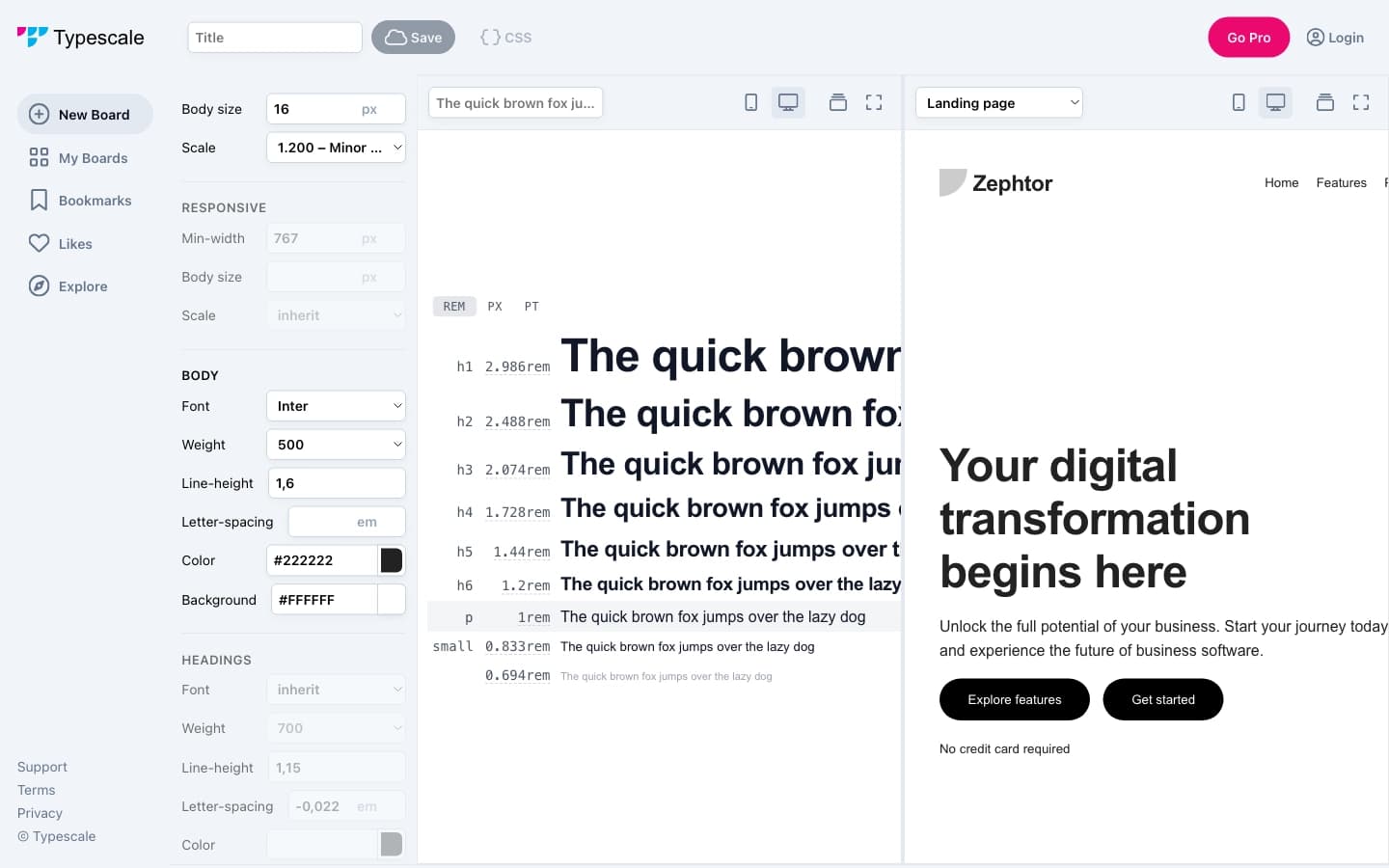The height and width of the screenshot is (868, 1389).
Task: Click the h2 2.488rem value
Action: (x=517, y=421)
